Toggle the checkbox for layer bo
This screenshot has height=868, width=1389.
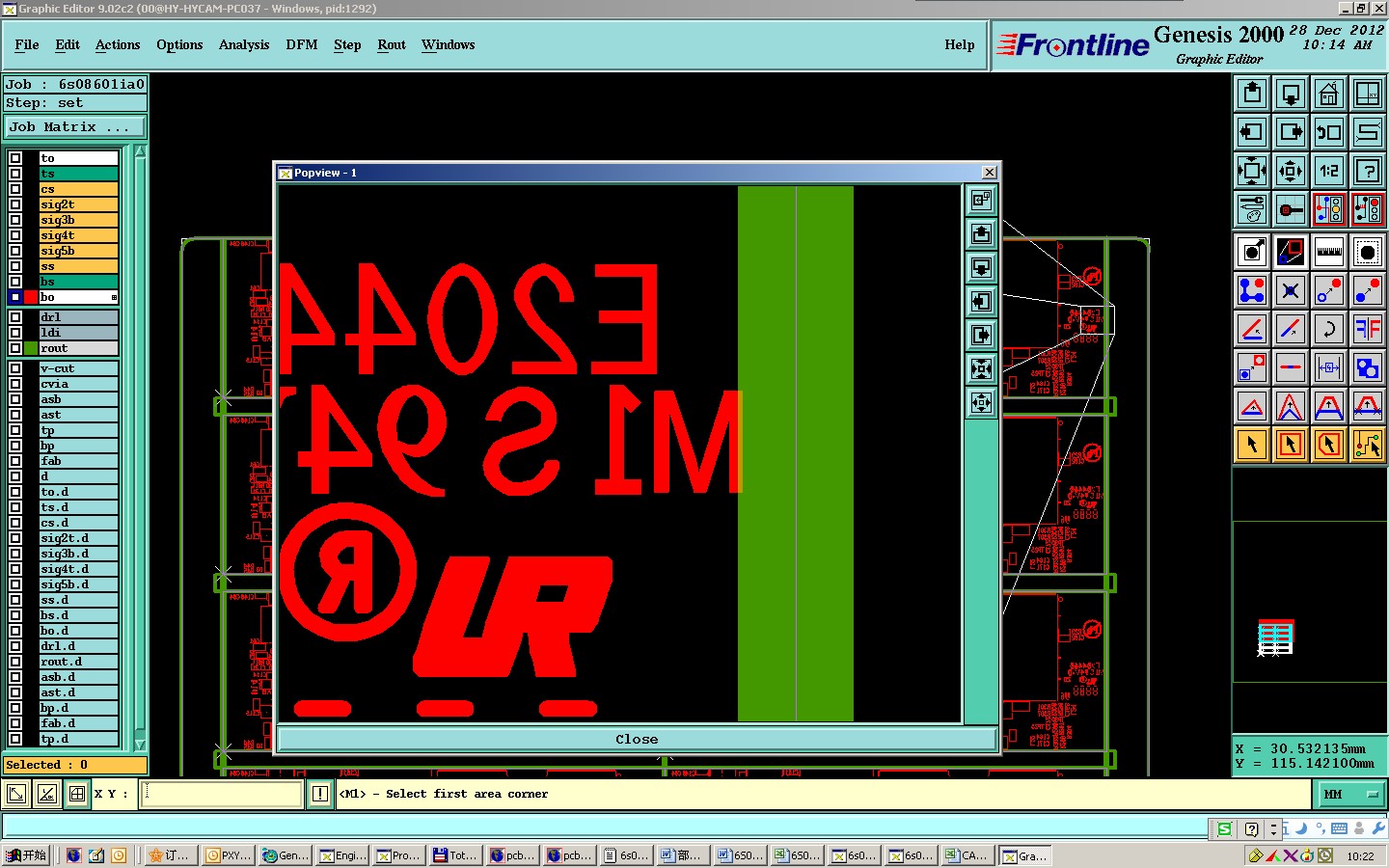click(x=15, y=297)
